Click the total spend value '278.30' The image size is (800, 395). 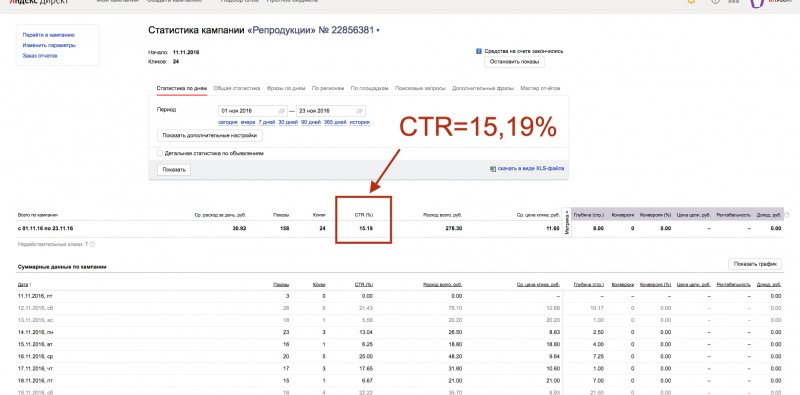[x=454, y=228]
